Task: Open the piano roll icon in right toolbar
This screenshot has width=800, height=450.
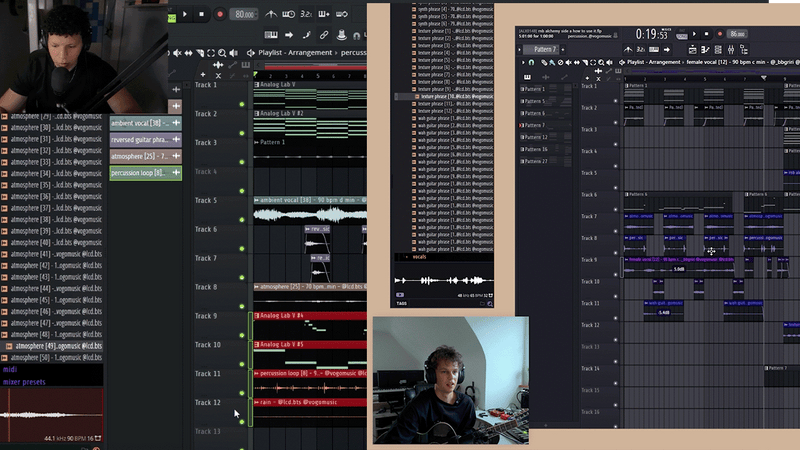Action: point(706,49)
